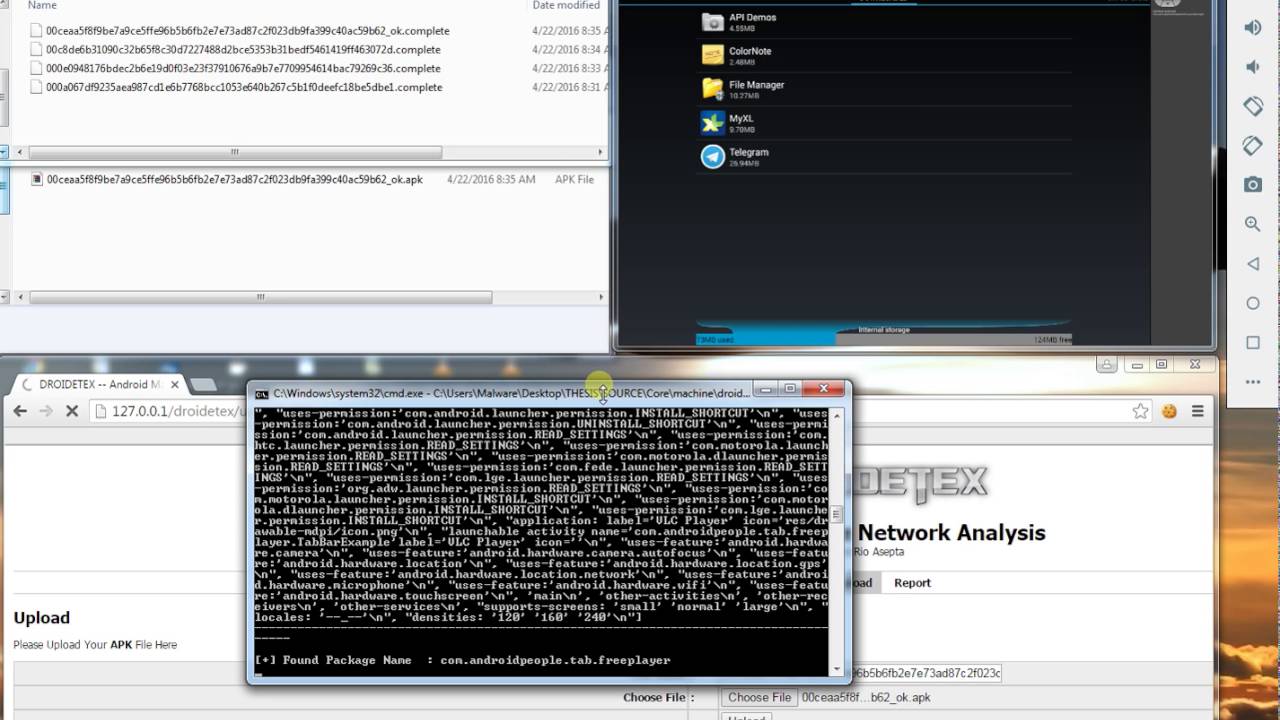Click the 'Found Package Name' line in cmd
The height and width of the screenshot is (720, 1280).
coord(462,660)
